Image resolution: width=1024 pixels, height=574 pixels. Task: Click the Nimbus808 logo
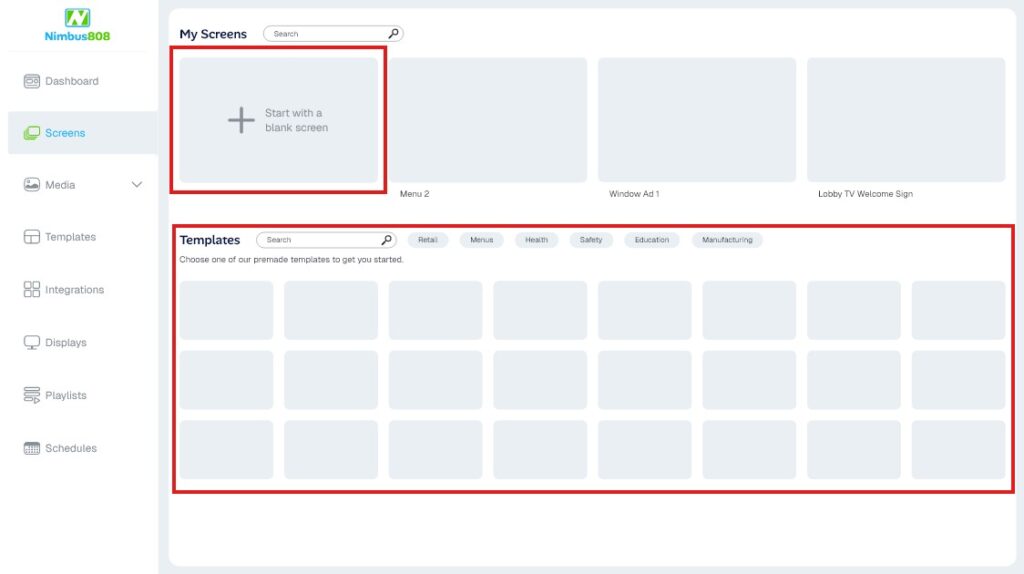[x=77, y=25]
